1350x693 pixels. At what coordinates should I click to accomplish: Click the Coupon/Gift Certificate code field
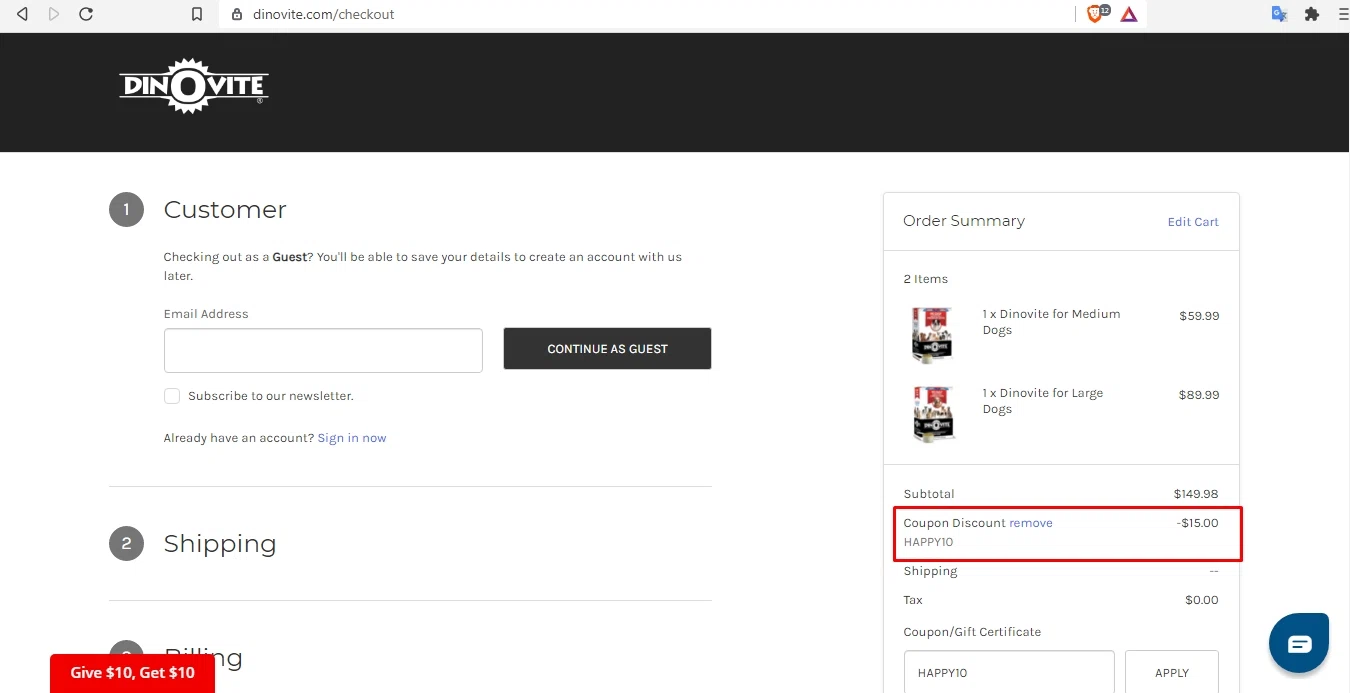pos(1009,672)
